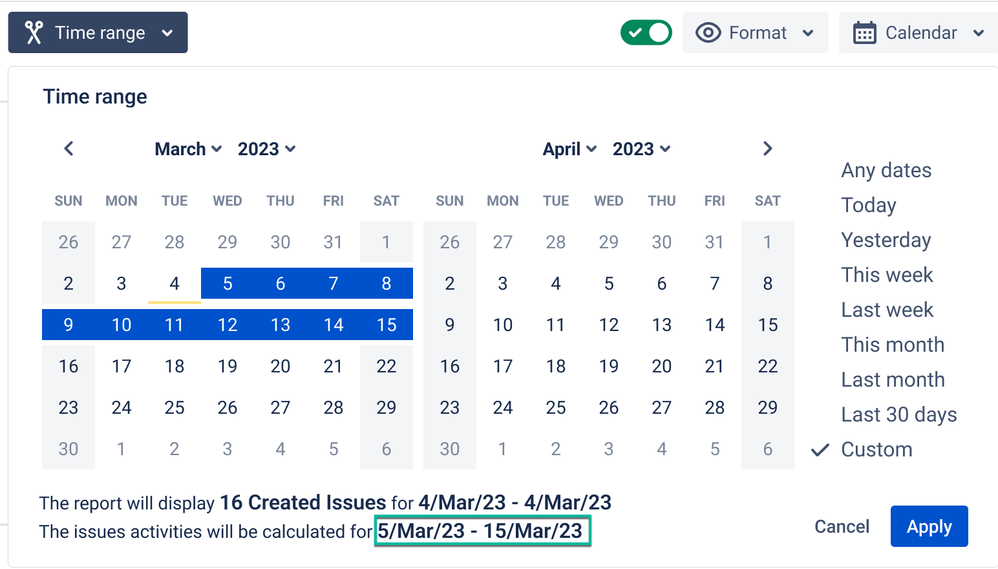The image size is (998, 569).
Task: Open the April month dropdown
Action: [569, 149]
